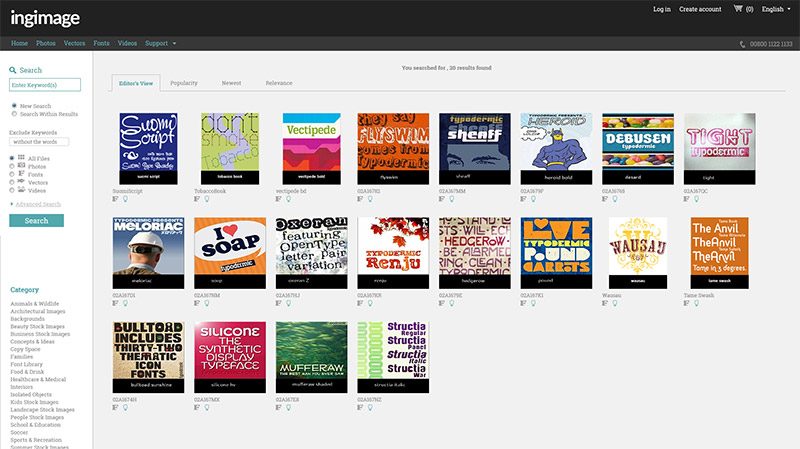Viewport: 800px width, 449px height.
Task: Click the lightbulb icon under SuomiScript
Action: click(x=124, y=199)
